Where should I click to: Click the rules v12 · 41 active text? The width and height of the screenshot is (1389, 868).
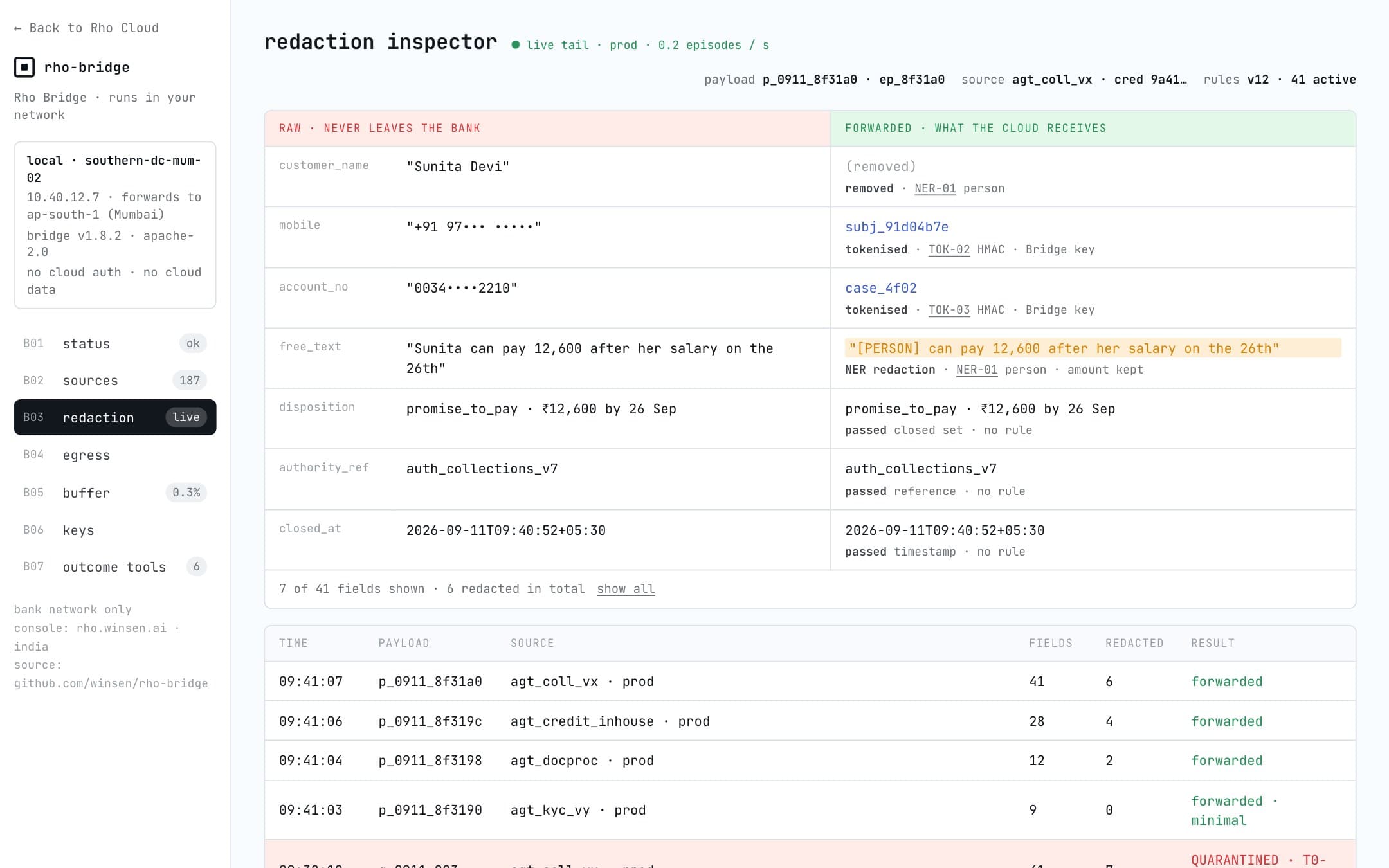[x=1280, y=80]
